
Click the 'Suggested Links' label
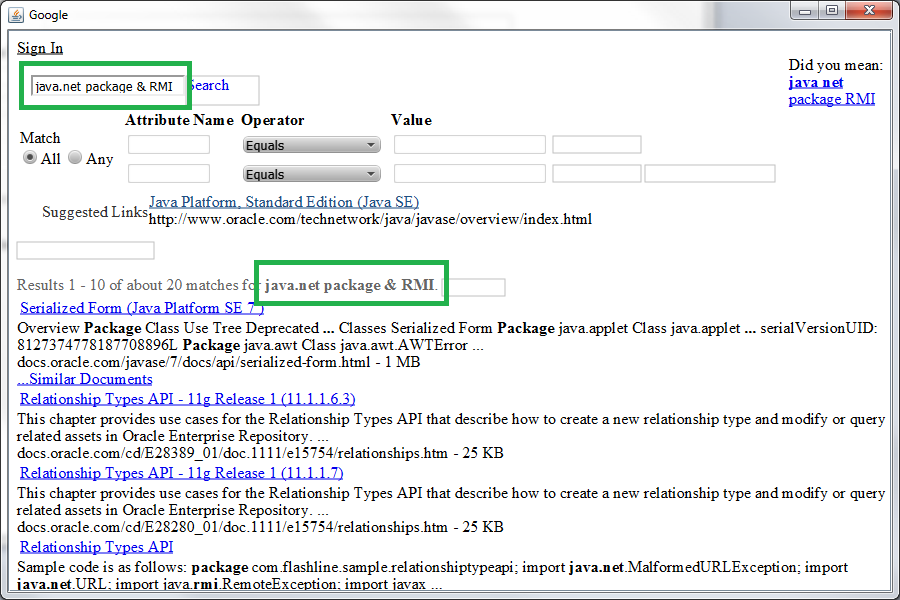pos(95,212)
